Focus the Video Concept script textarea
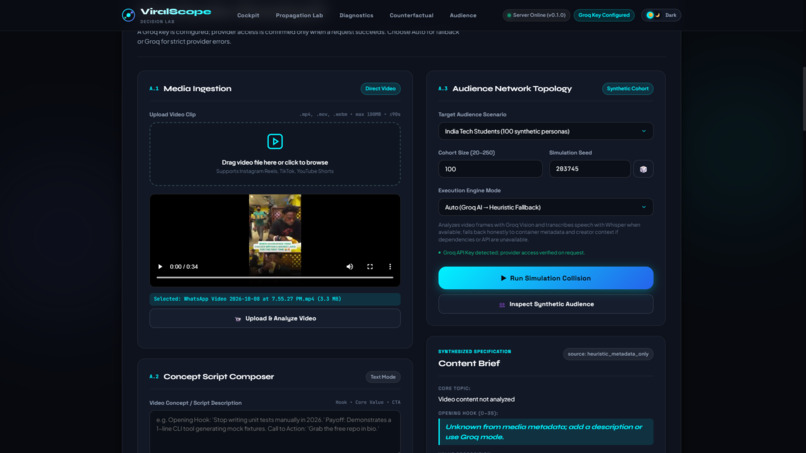The width and height of the screenshot is (806, 453). pyautogui.click(x=275, y=432)
